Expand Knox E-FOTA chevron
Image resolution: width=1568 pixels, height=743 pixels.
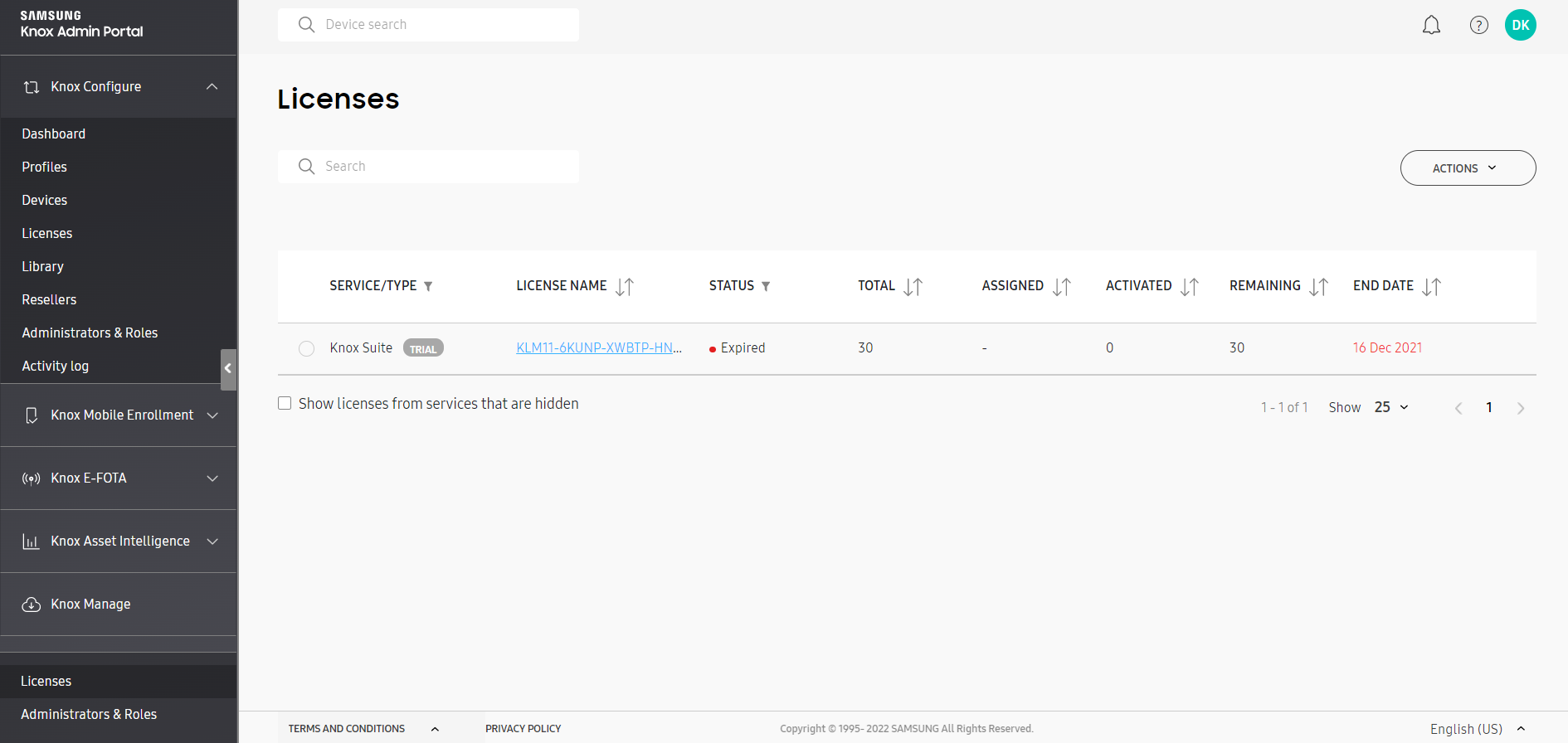pyautogui.click(x=212, y=478)
